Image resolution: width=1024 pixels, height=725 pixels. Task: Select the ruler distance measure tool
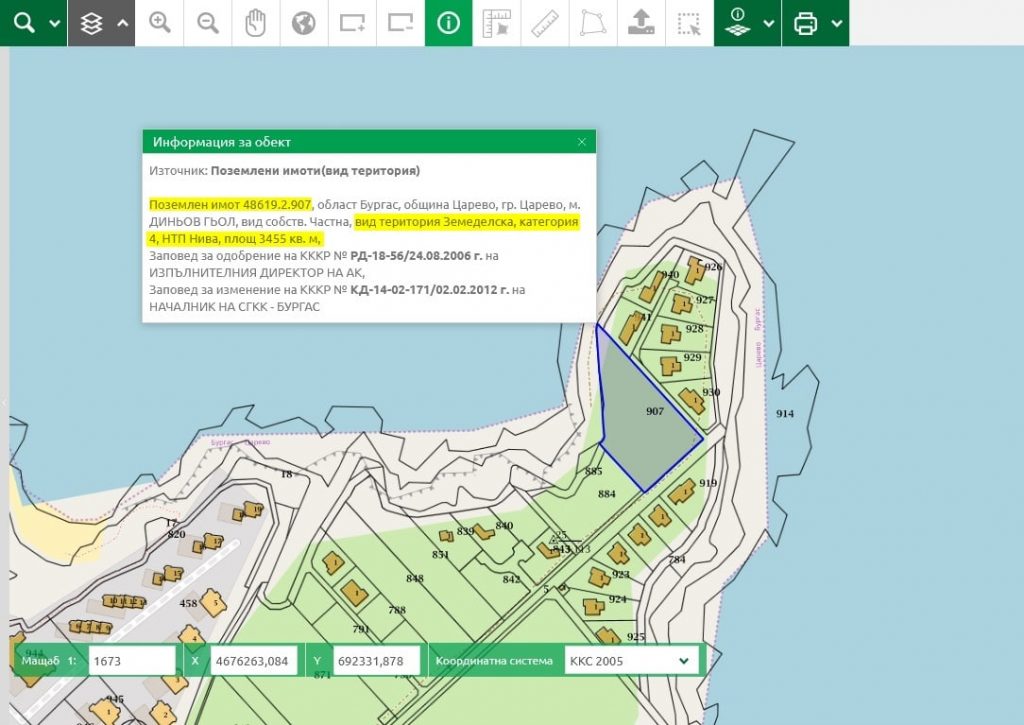pos(544,23)
